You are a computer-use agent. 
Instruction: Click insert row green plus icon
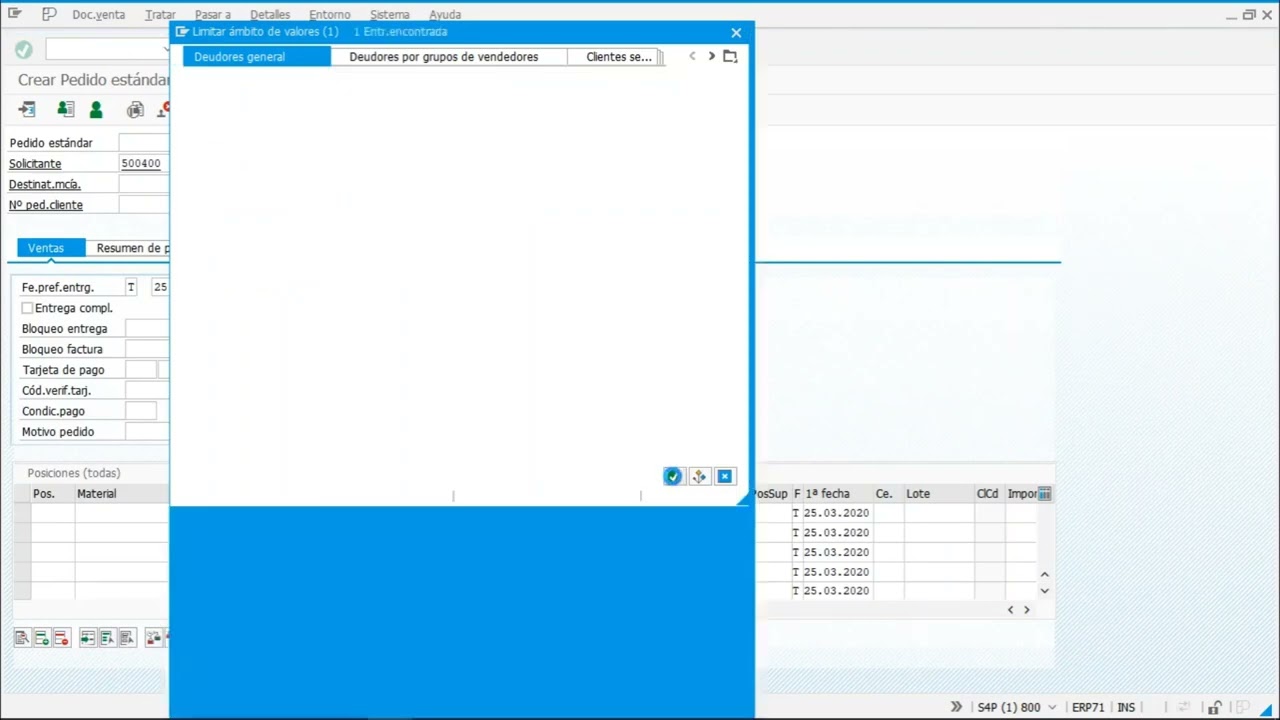click(42, 638)
